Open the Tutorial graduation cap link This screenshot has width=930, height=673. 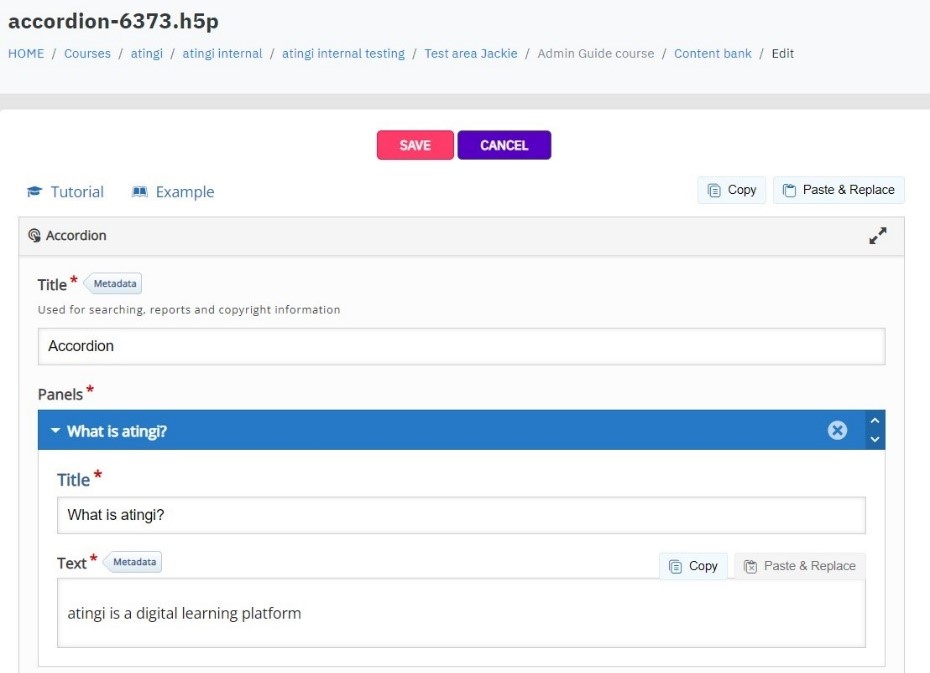point(65,192)
